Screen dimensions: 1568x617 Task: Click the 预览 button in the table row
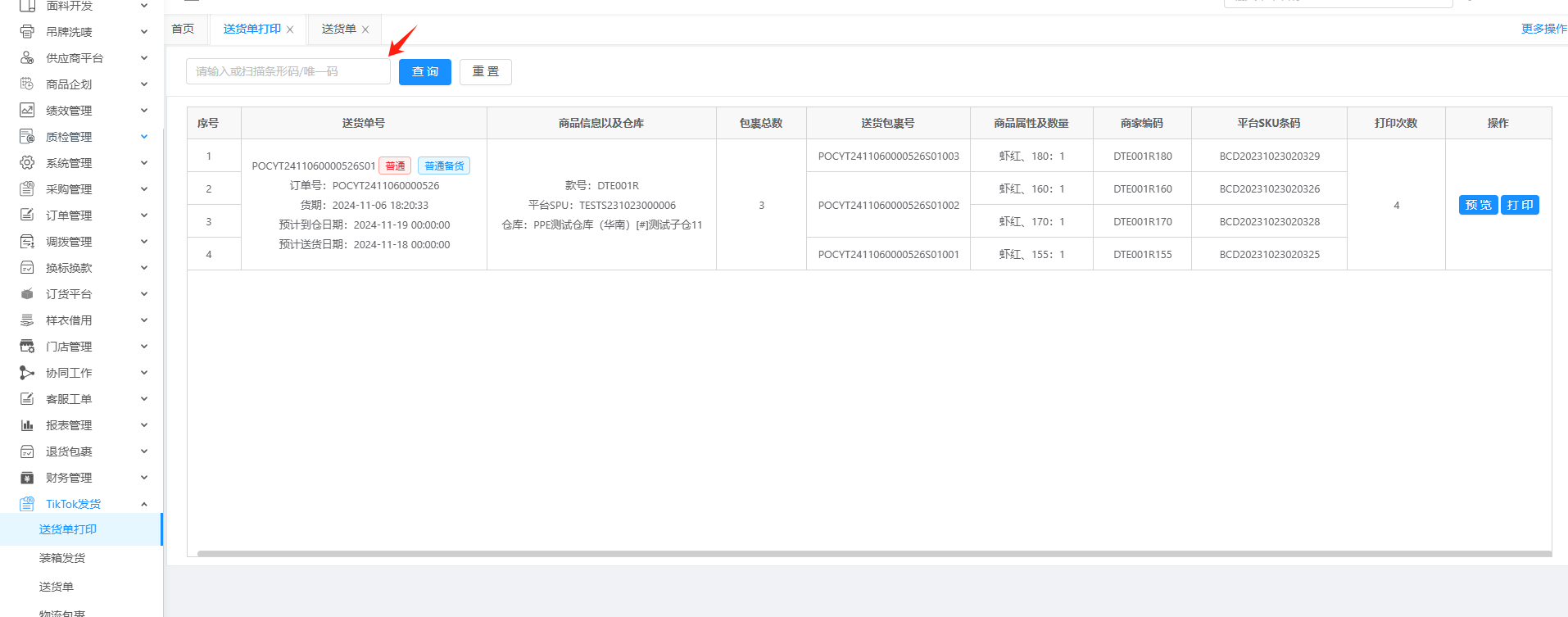pyautogui.click(x=1477, y=205)
